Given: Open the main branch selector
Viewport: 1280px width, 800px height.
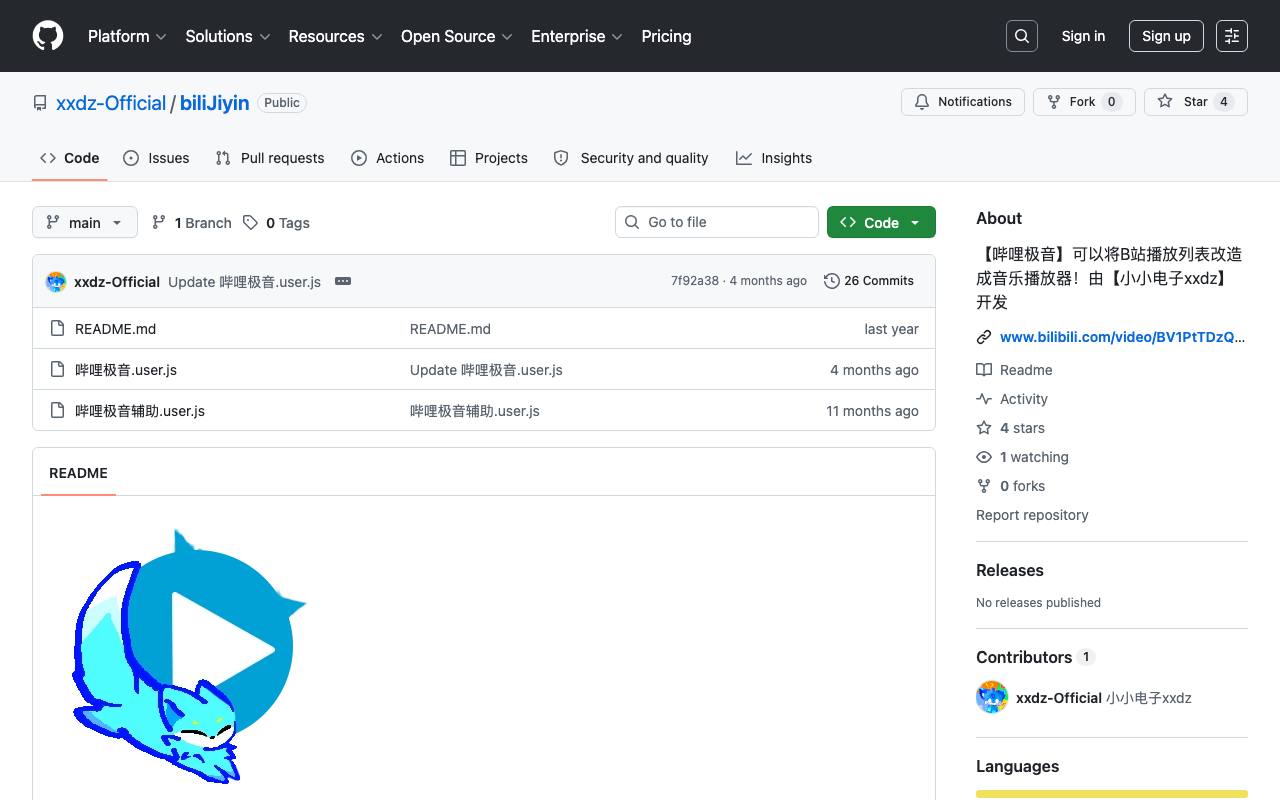Looking at the screenshot, I should point(84,222).
